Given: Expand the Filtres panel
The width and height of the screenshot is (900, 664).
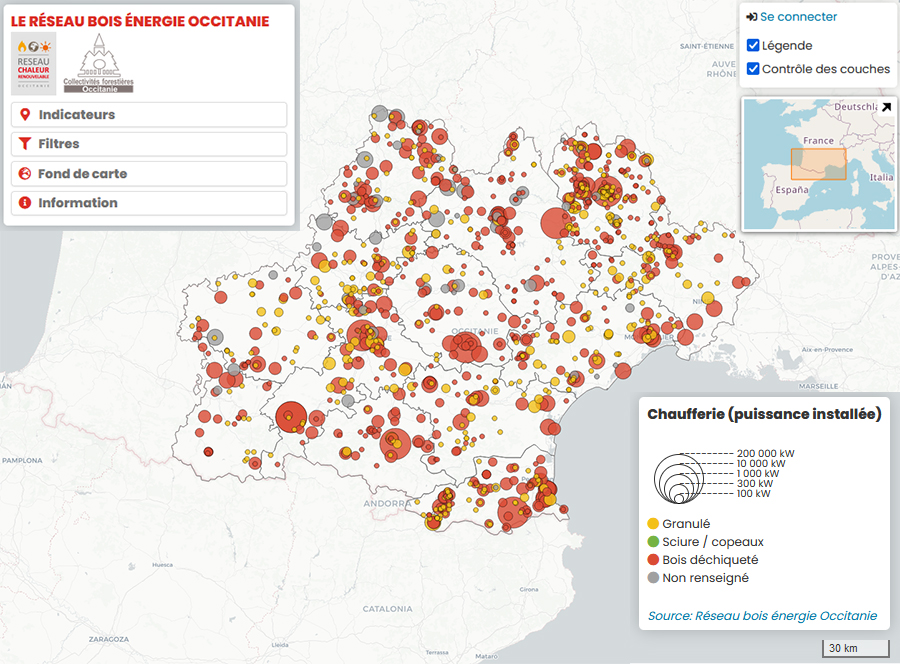Looking at the screenshot, I should (150, 144).
